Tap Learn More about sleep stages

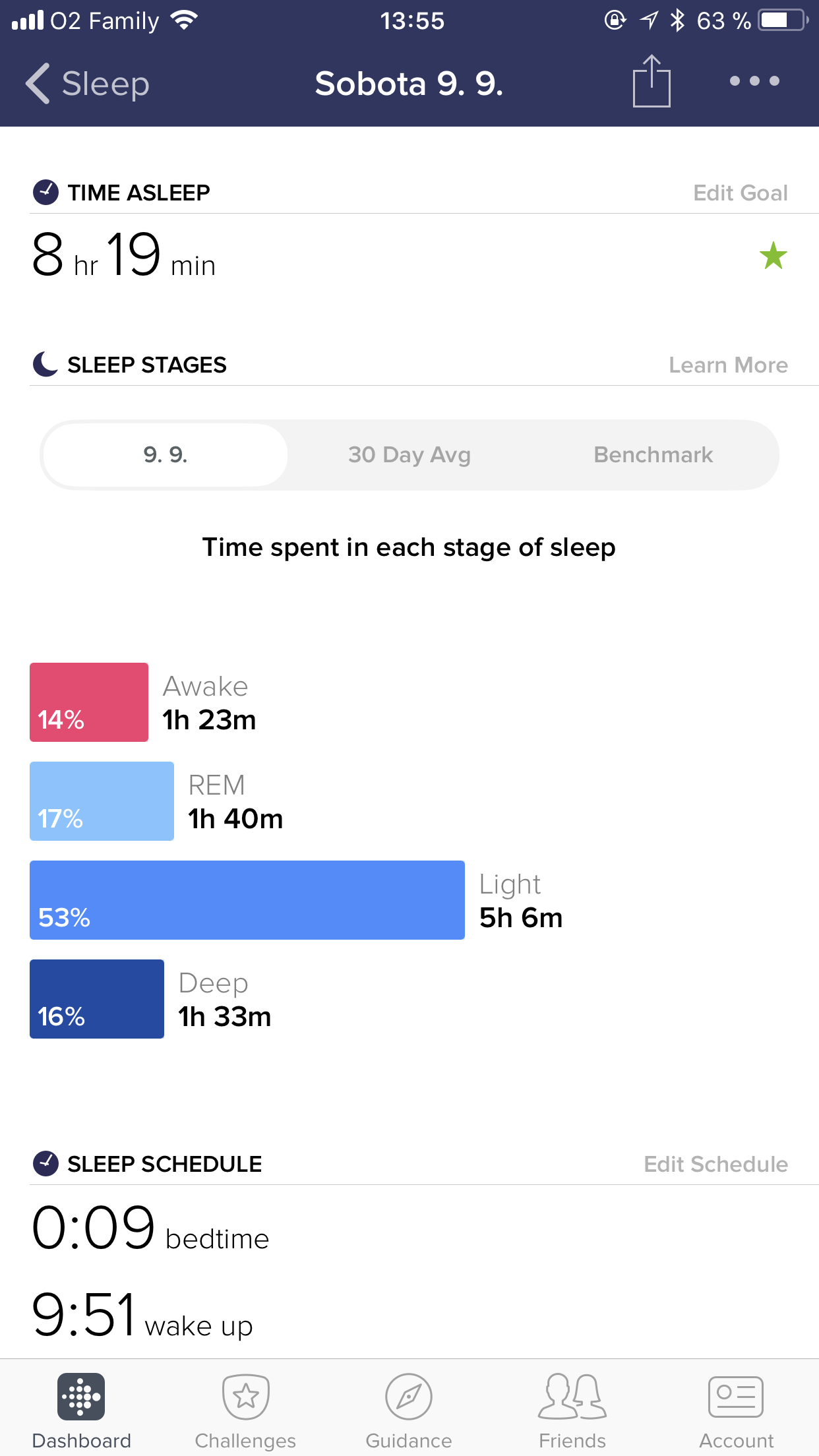728,365
